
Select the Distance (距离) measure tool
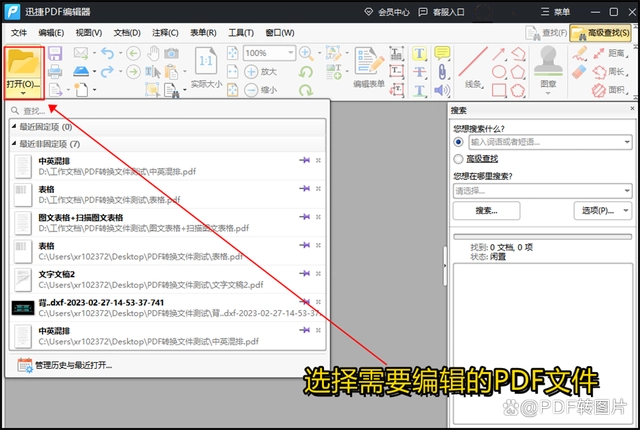pyautogui.click(x=612, y=53)
